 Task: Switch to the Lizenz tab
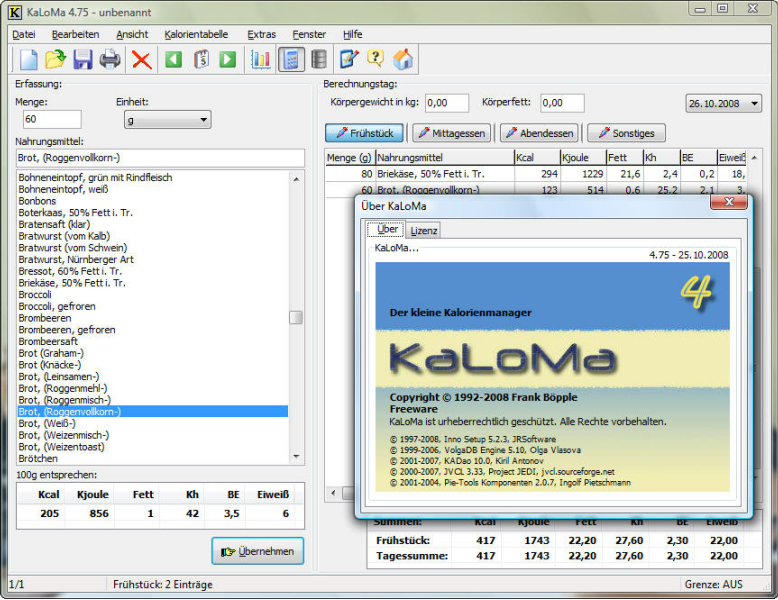coord(424,231)
